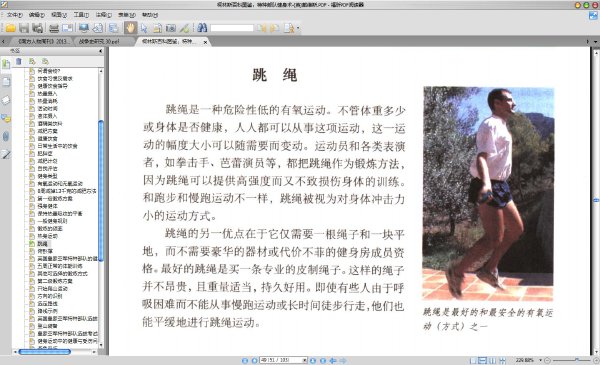600x365 pixels.
Task: Open the 文件 (File) menu
Action: tap(15, 15)
